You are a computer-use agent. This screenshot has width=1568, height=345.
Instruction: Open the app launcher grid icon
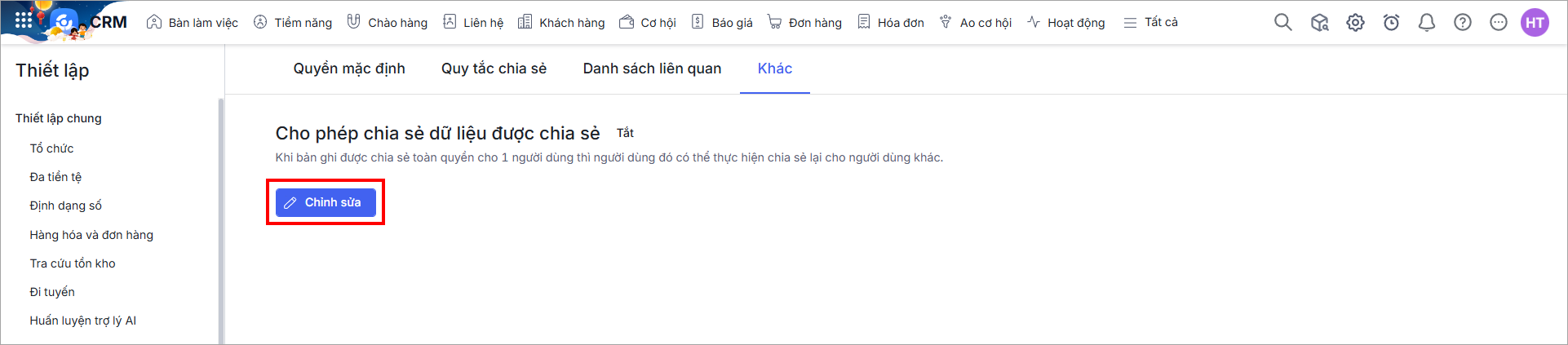coord(24,20)
